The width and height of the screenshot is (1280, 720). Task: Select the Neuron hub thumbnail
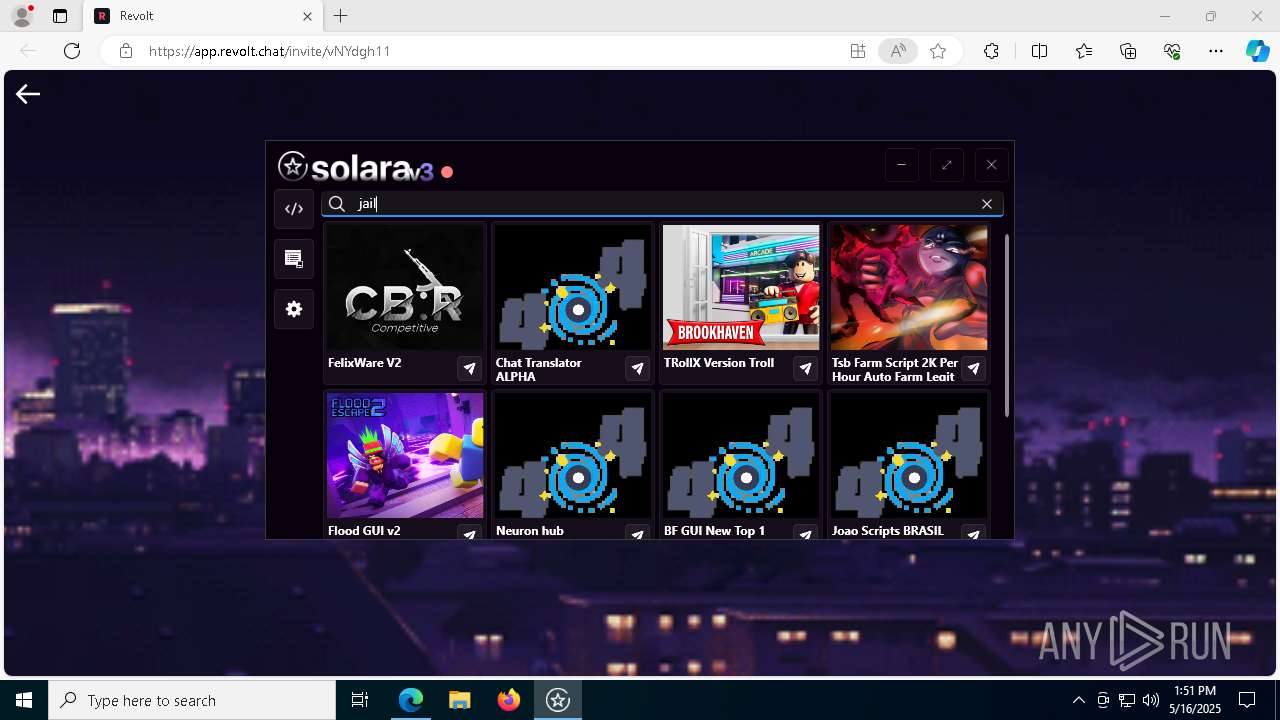[x=573, y=456]
